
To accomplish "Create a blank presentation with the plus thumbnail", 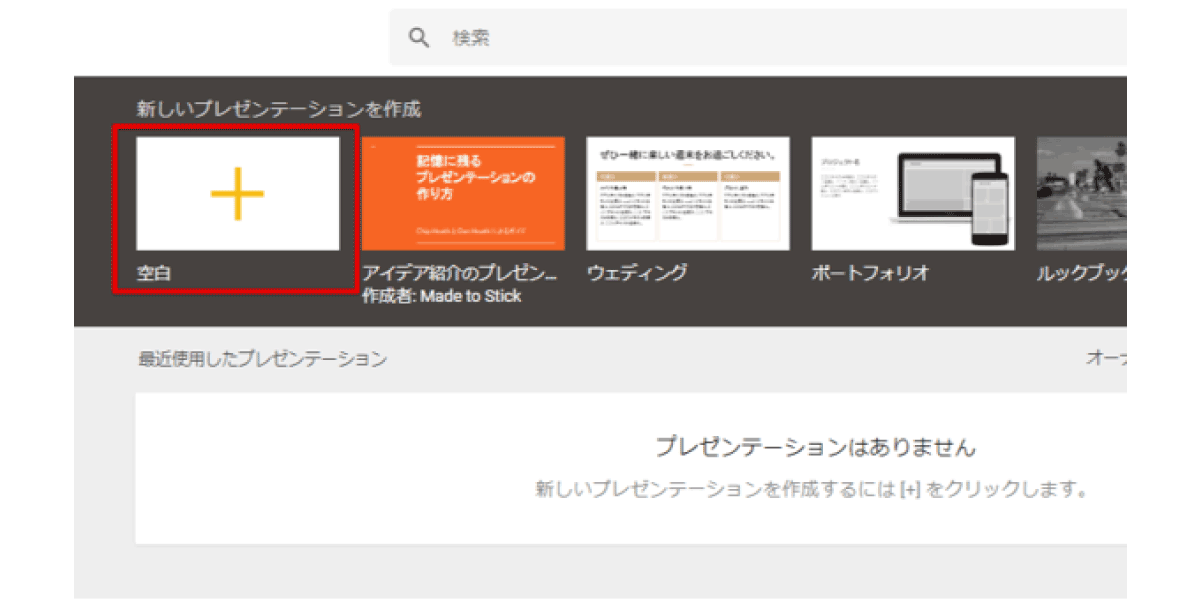I will [238, 193].
